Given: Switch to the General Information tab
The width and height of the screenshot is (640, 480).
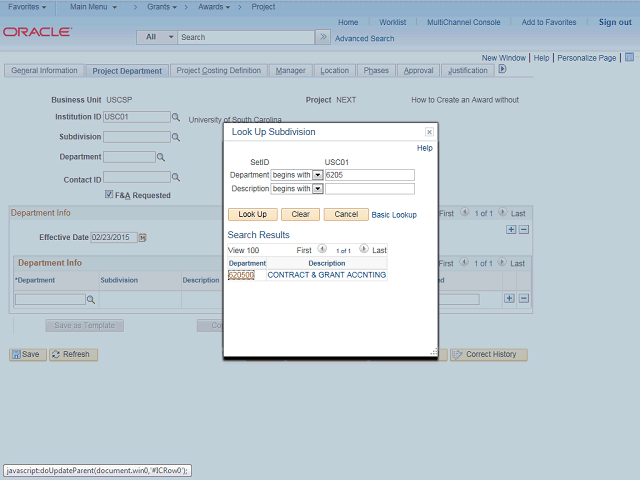Looking at the screenshot, I should coord(44,71).
